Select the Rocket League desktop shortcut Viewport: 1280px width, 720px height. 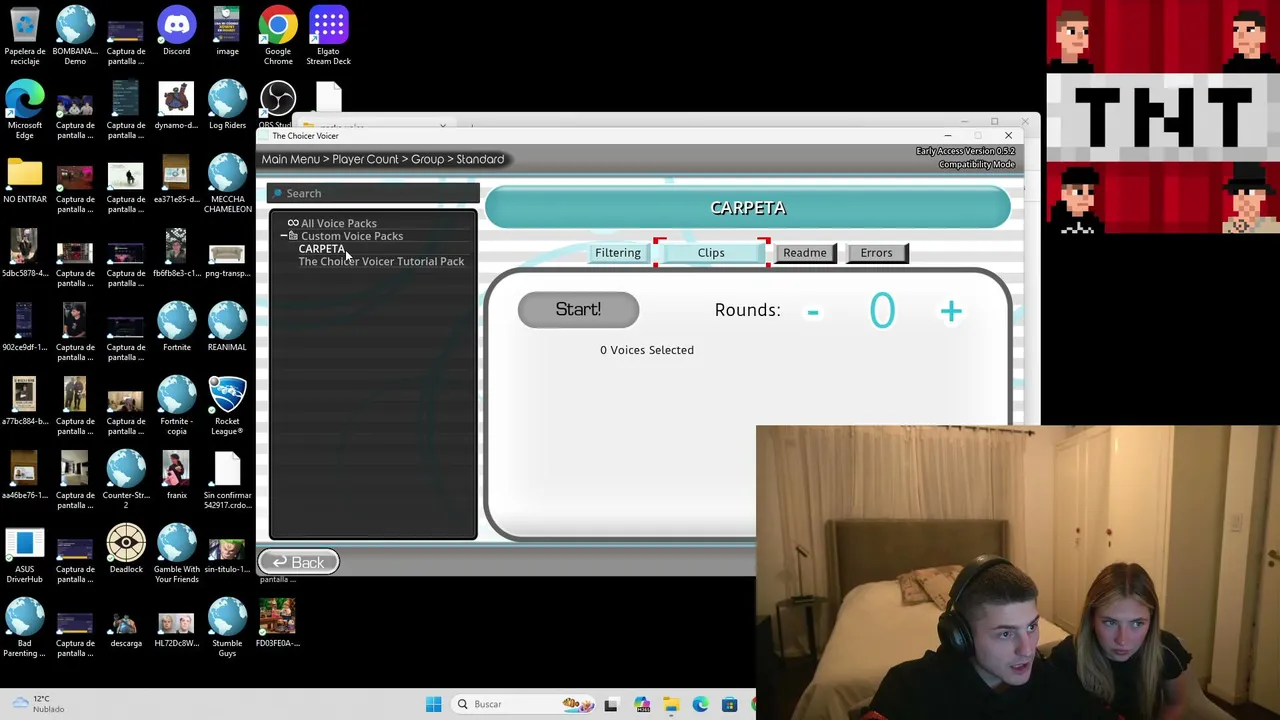[x=227, y=406]
